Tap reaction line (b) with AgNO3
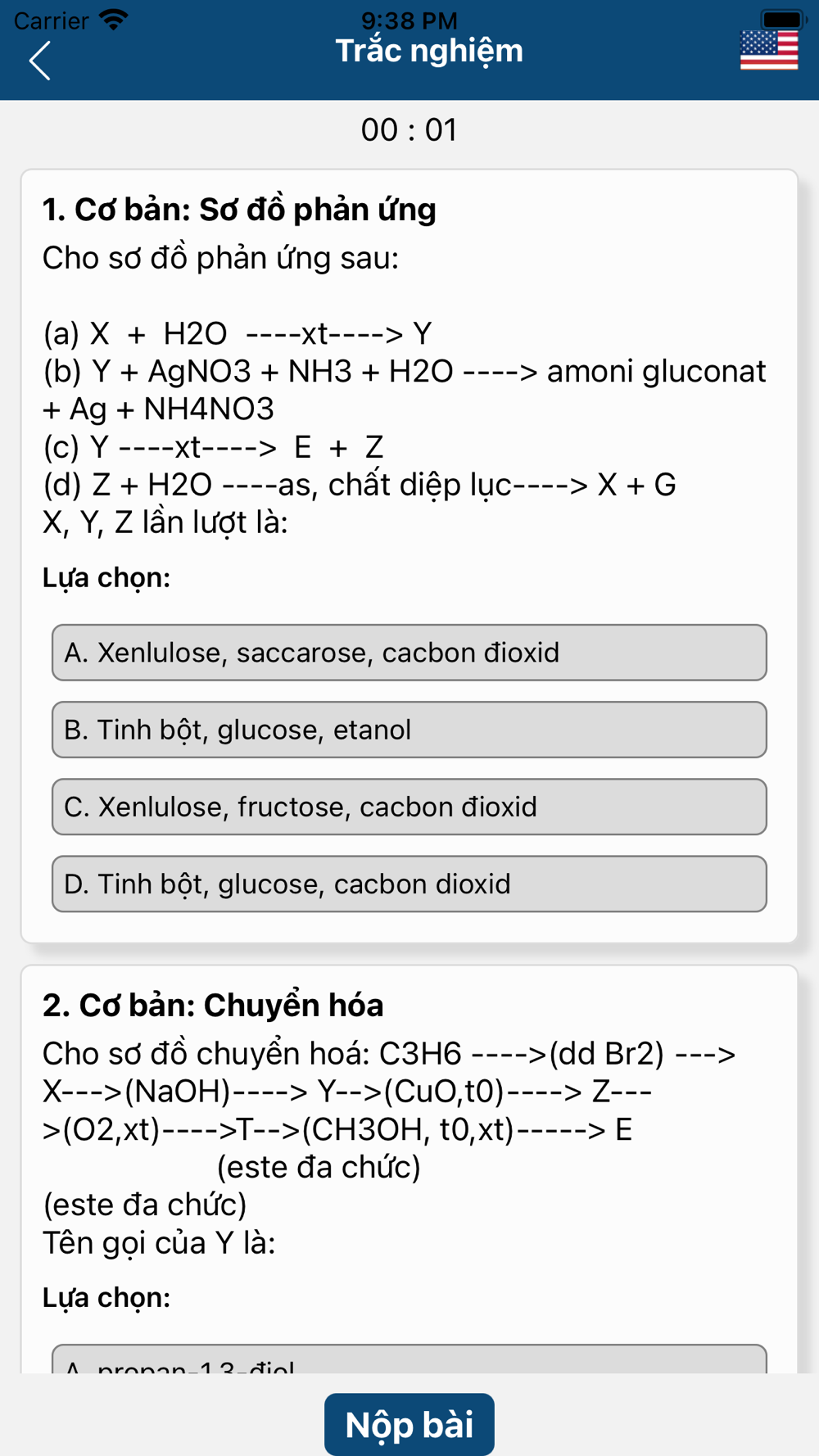 tap(405, 390)
